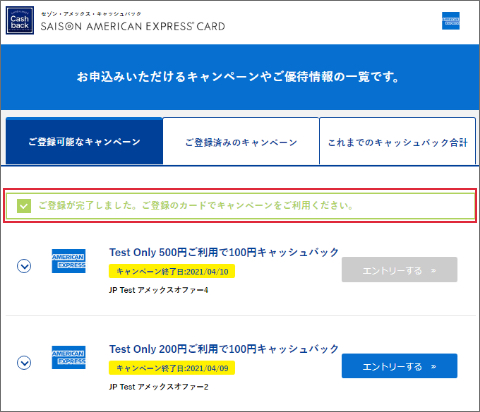Select the ご登録可能なキャンペーン tab
Image resolution: width=480 pixels, height=412 pixels.
point(84,141)
